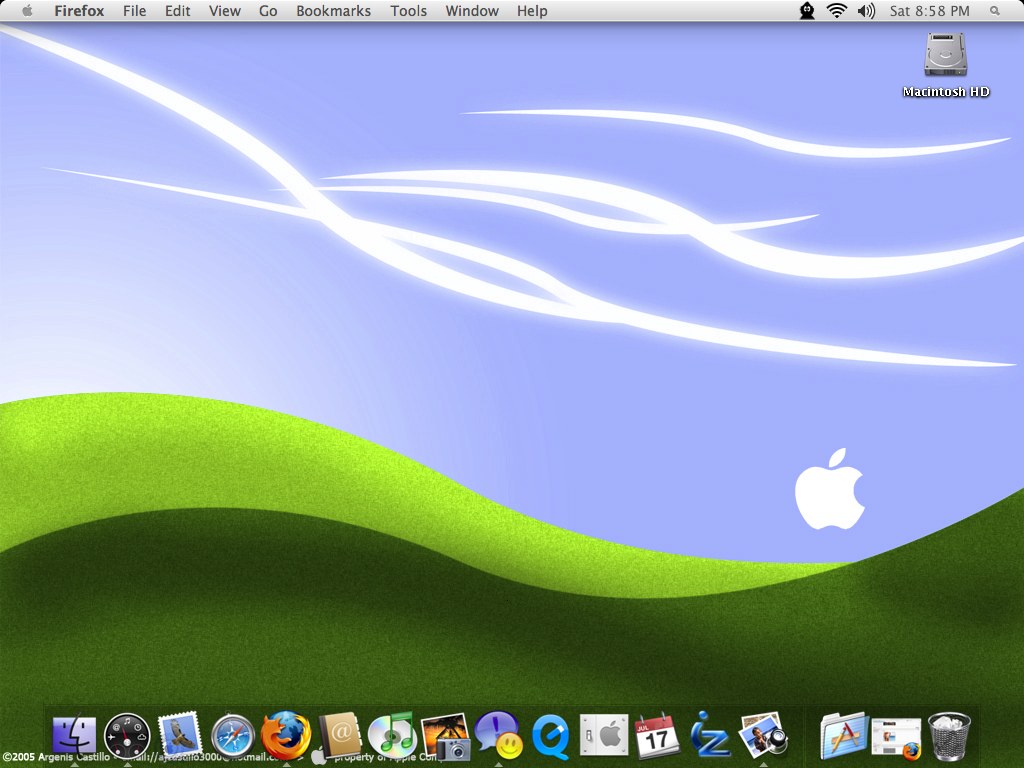Open the Applications folder in dock

(844, 736)
